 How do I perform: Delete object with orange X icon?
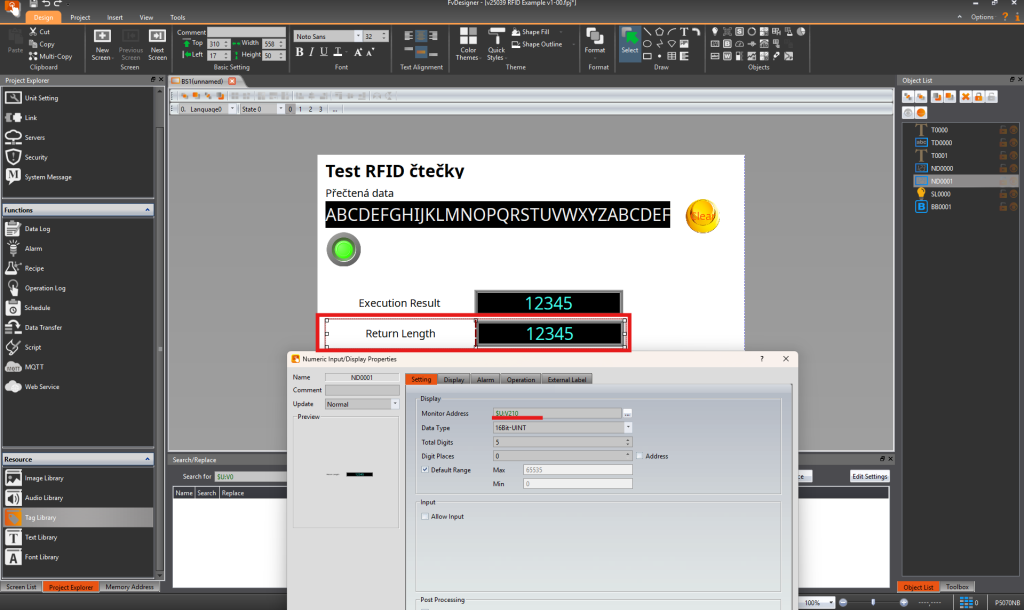pyautogui.click(x=965, y=96)
